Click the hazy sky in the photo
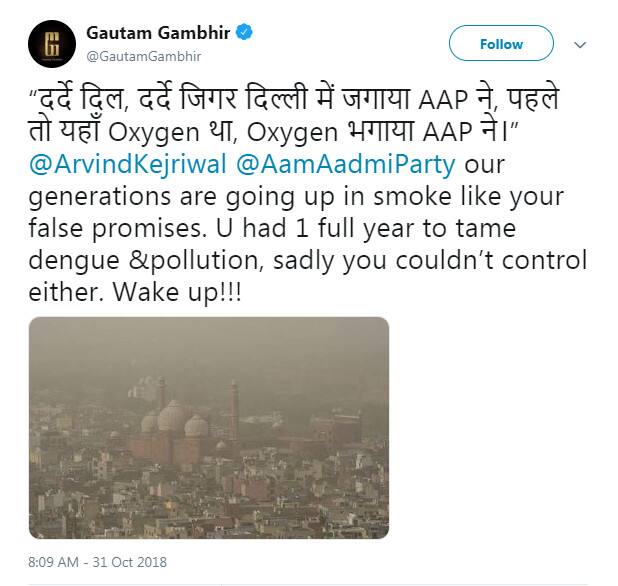 (x=209, y=347)
